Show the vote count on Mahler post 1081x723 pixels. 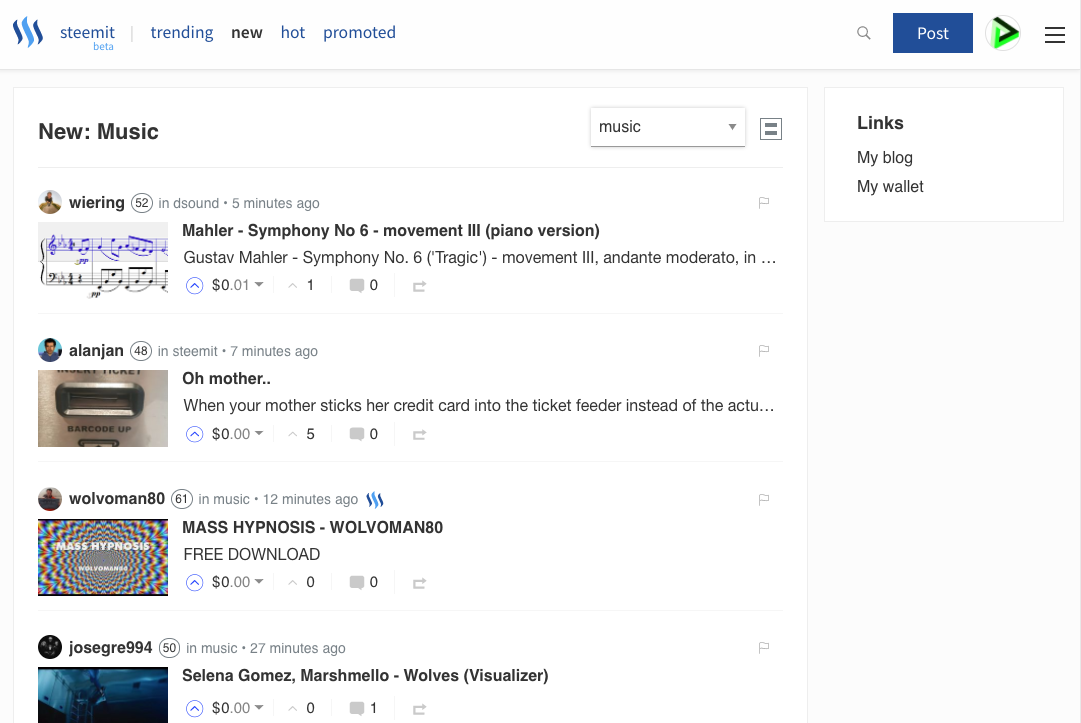pos(302,285)
